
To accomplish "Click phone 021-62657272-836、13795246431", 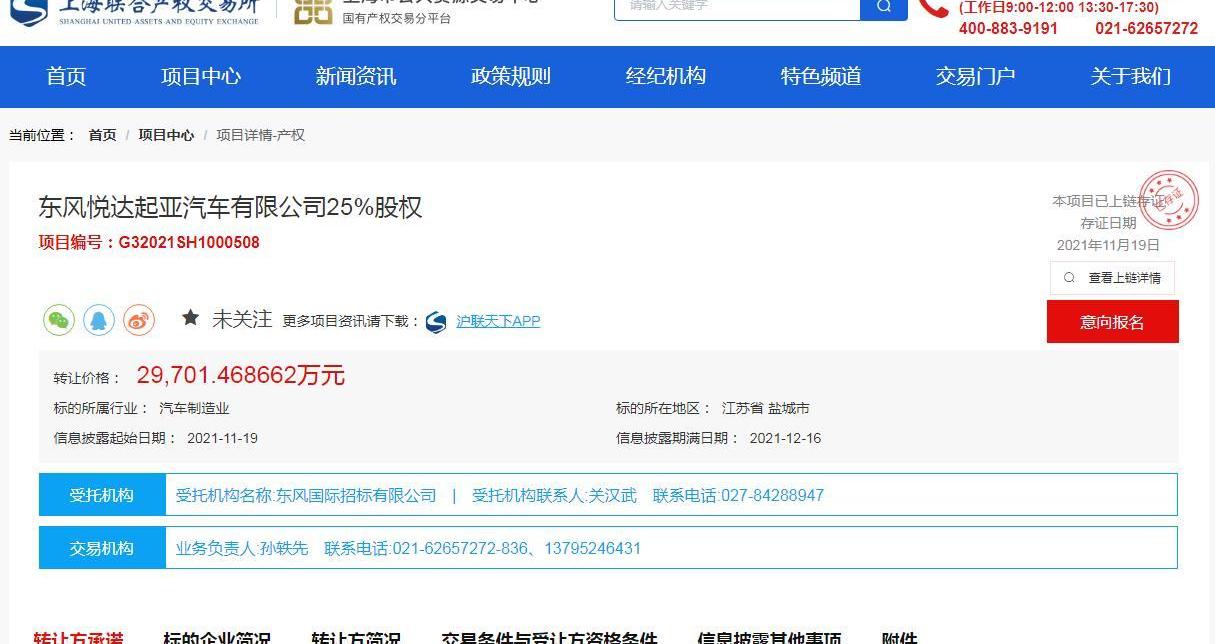I will click(x=516, y=548).
